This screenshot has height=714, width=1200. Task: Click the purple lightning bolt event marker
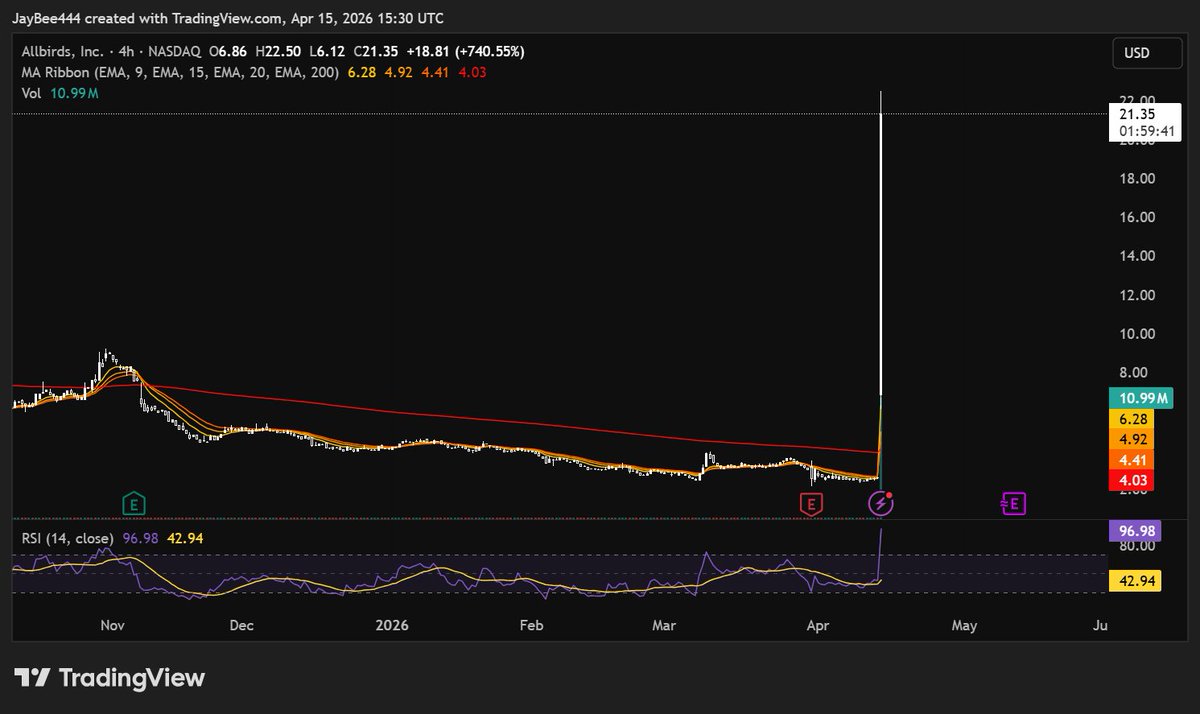pos(880,504)
